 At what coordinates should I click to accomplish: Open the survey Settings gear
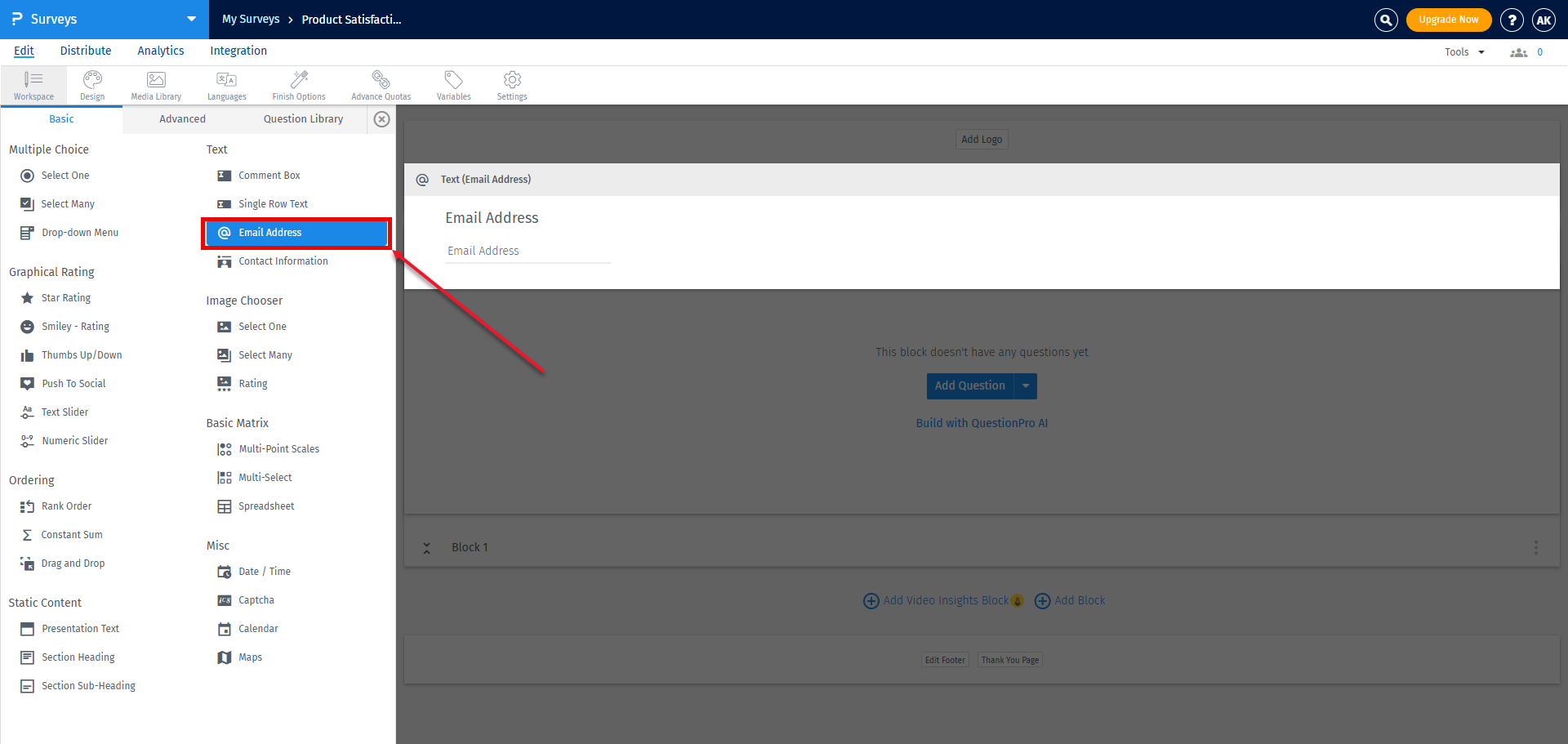pos(511,84)
